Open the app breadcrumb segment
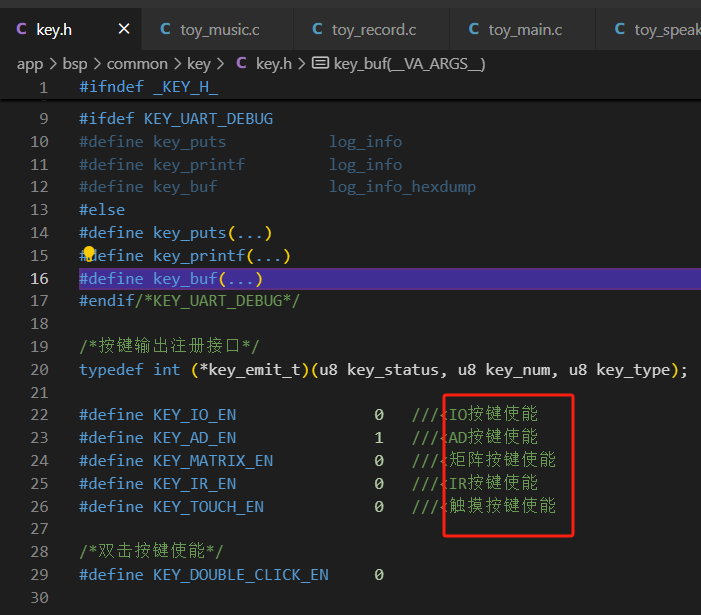701x615 pixels. [30, 64]
